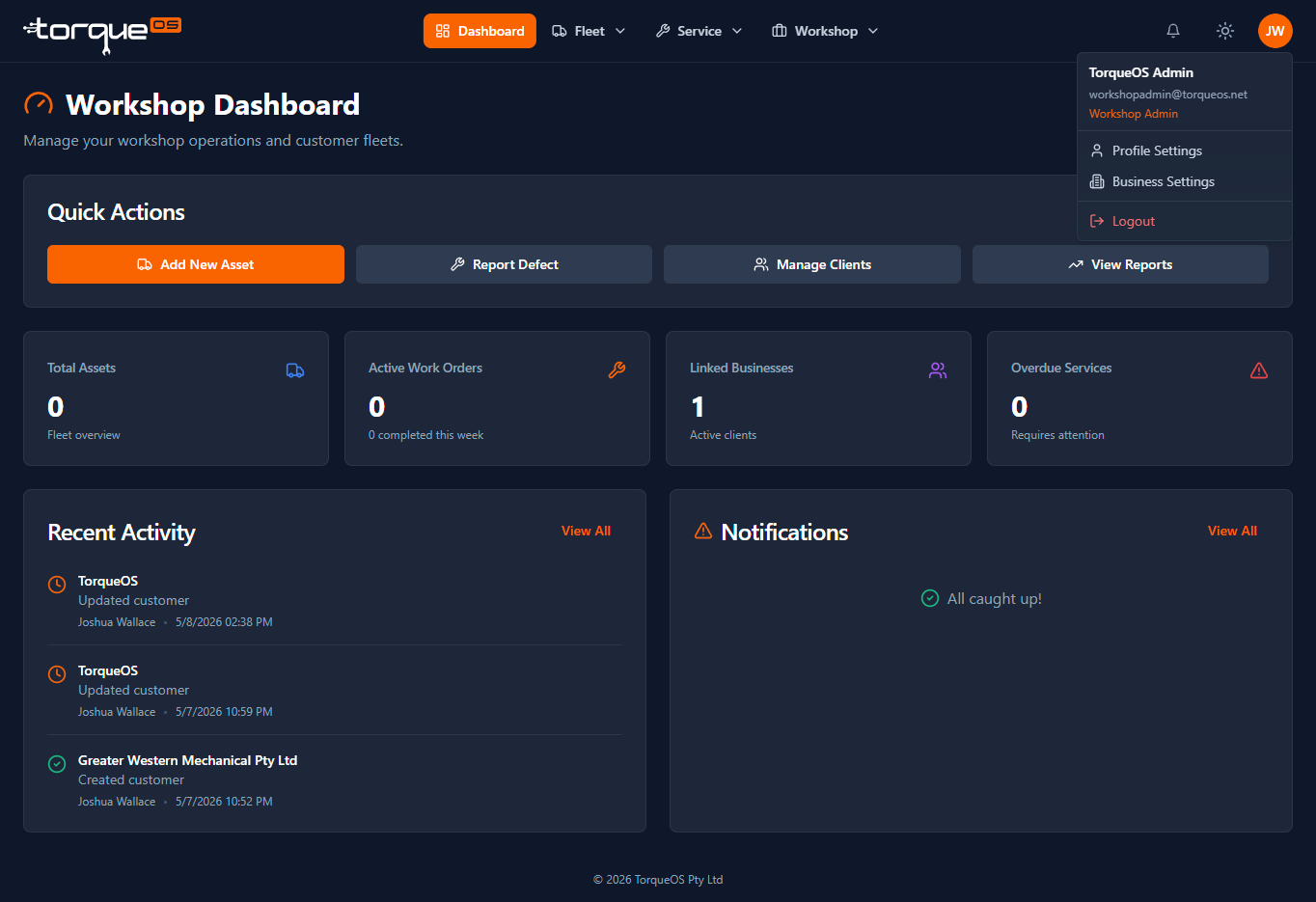Click the Profile Settings person icon
The width and height of the screenshot is (1316, 902).
pyautogui.click(x=1097, y=150)
